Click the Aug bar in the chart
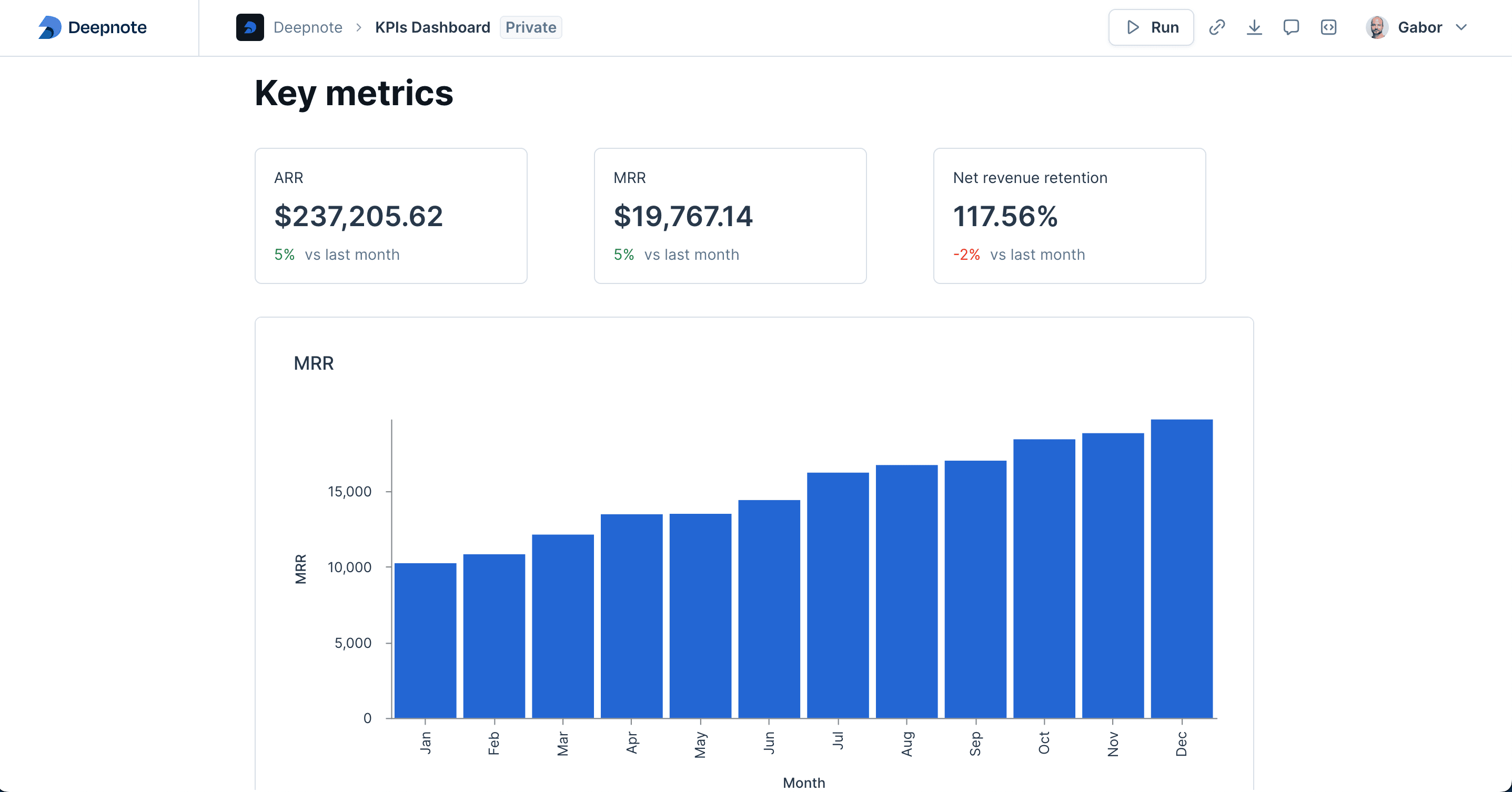Screen dimensions: 1512x792 [906, 591]
